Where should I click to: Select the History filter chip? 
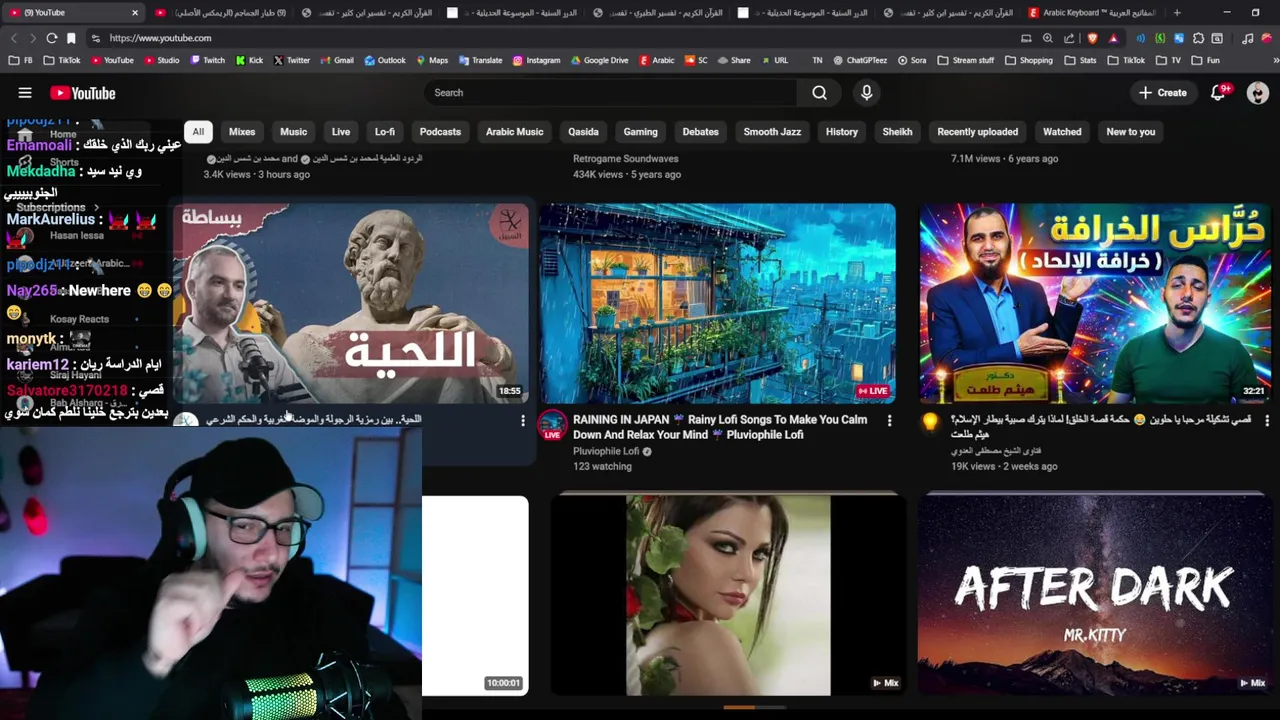point(842,132)
